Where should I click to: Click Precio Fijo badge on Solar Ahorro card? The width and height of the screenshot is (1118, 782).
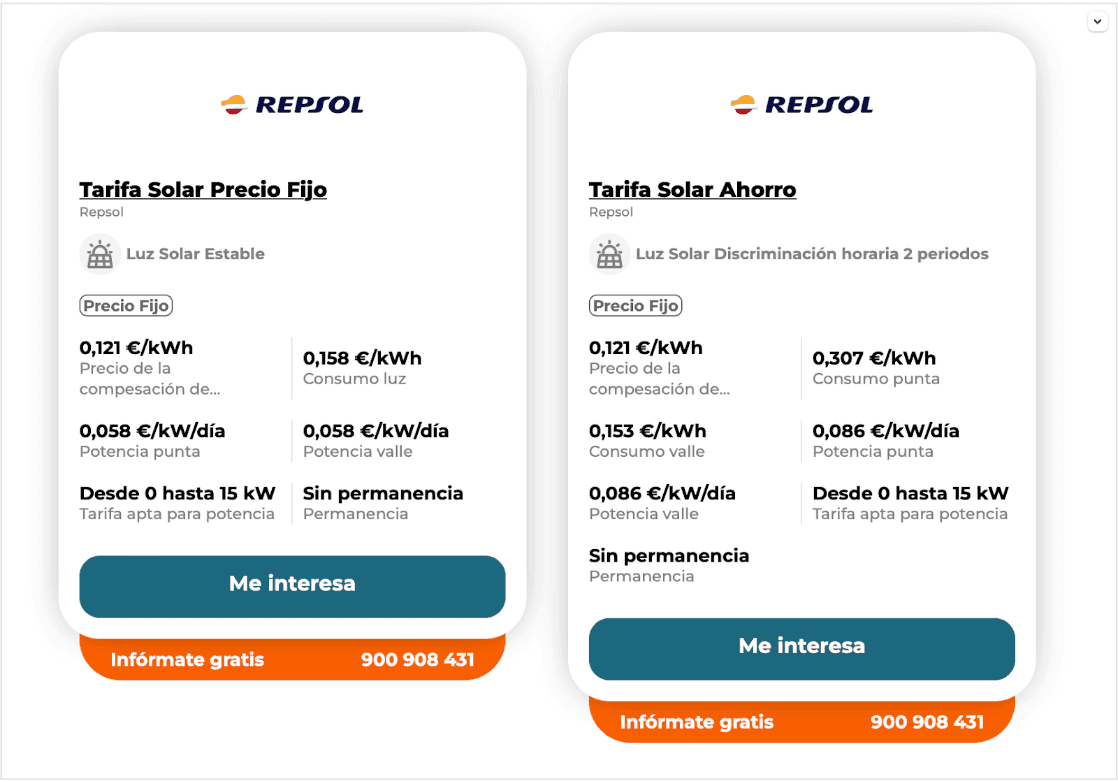point(635,306)
